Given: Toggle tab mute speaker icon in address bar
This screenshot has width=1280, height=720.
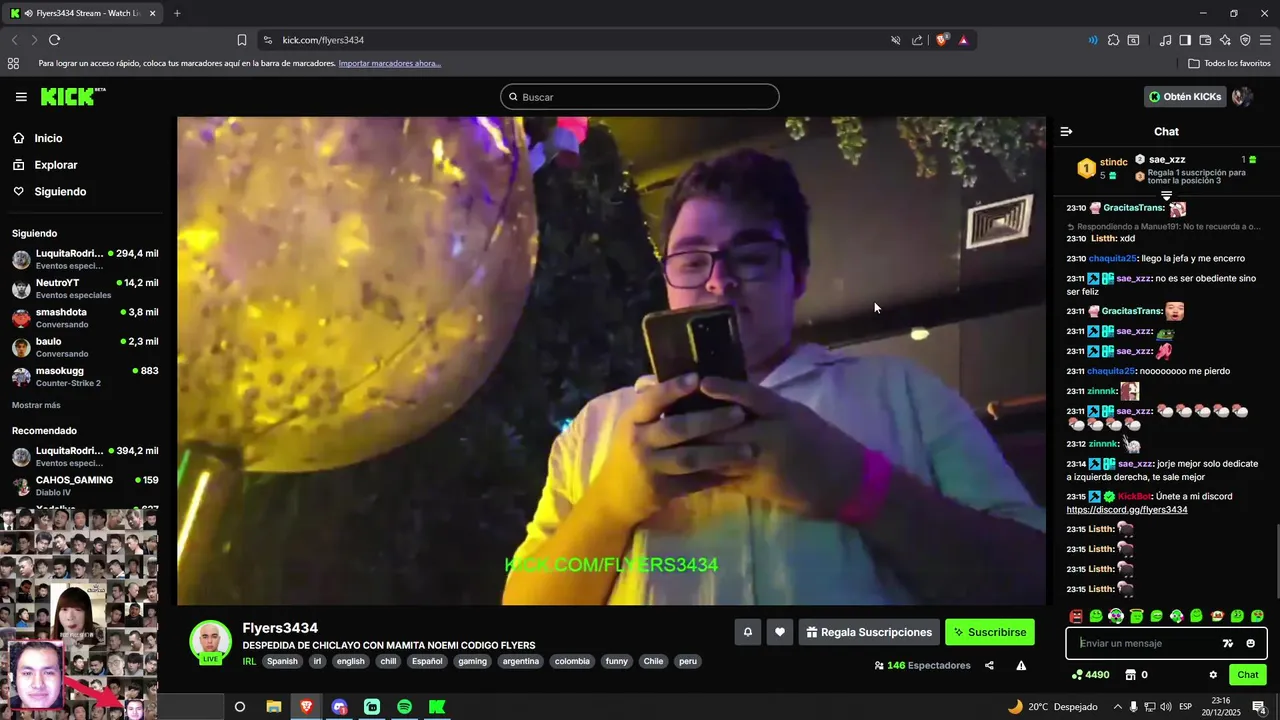Looking at the screenshot, I should pos(896,40).
